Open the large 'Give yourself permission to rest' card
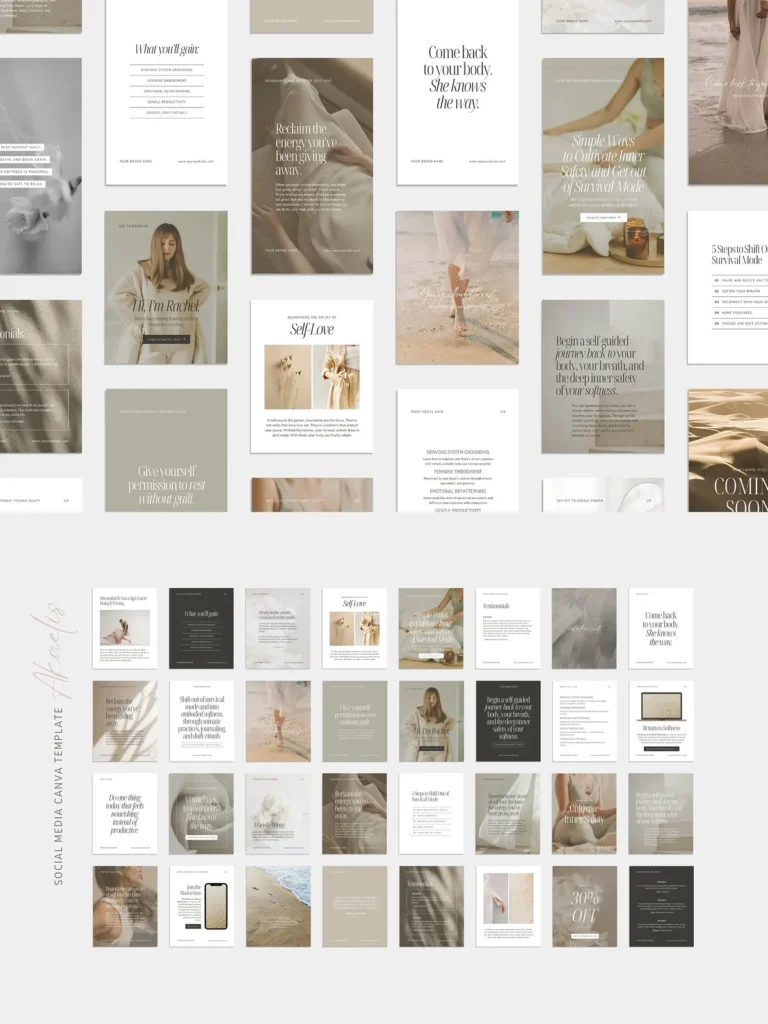 [x=167, y=451]
